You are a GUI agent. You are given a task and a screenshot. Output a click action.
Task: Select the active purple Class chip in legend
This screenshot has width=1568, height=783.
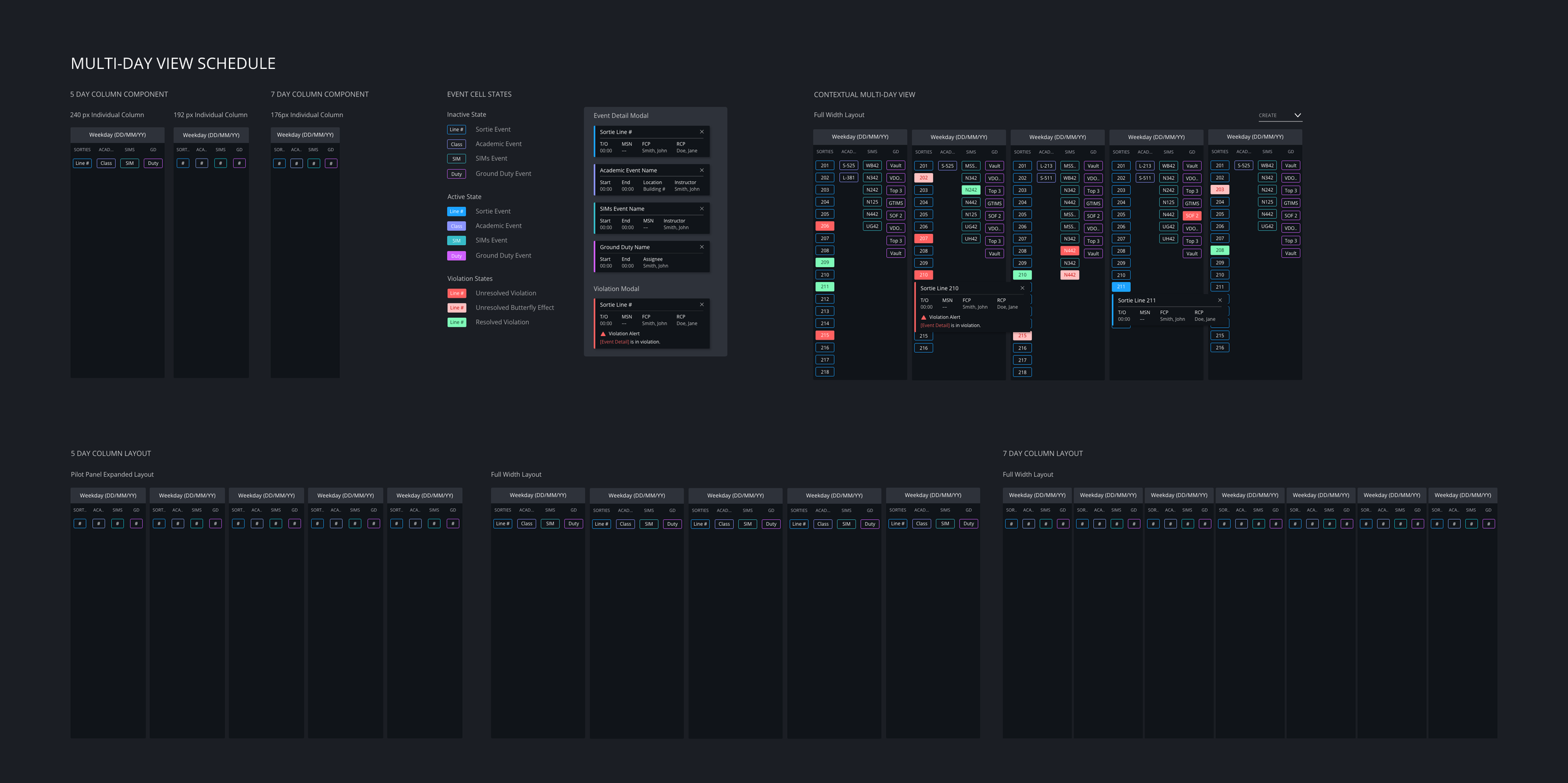(x=457, y=226)
